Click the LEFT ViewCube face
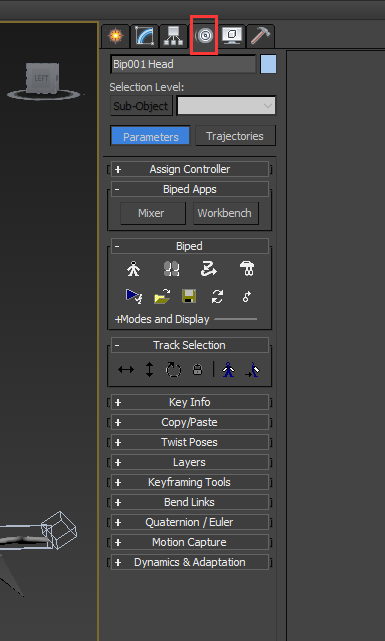Image resolution: width=385 pixels, height=641 pixels. click(41, 78)
